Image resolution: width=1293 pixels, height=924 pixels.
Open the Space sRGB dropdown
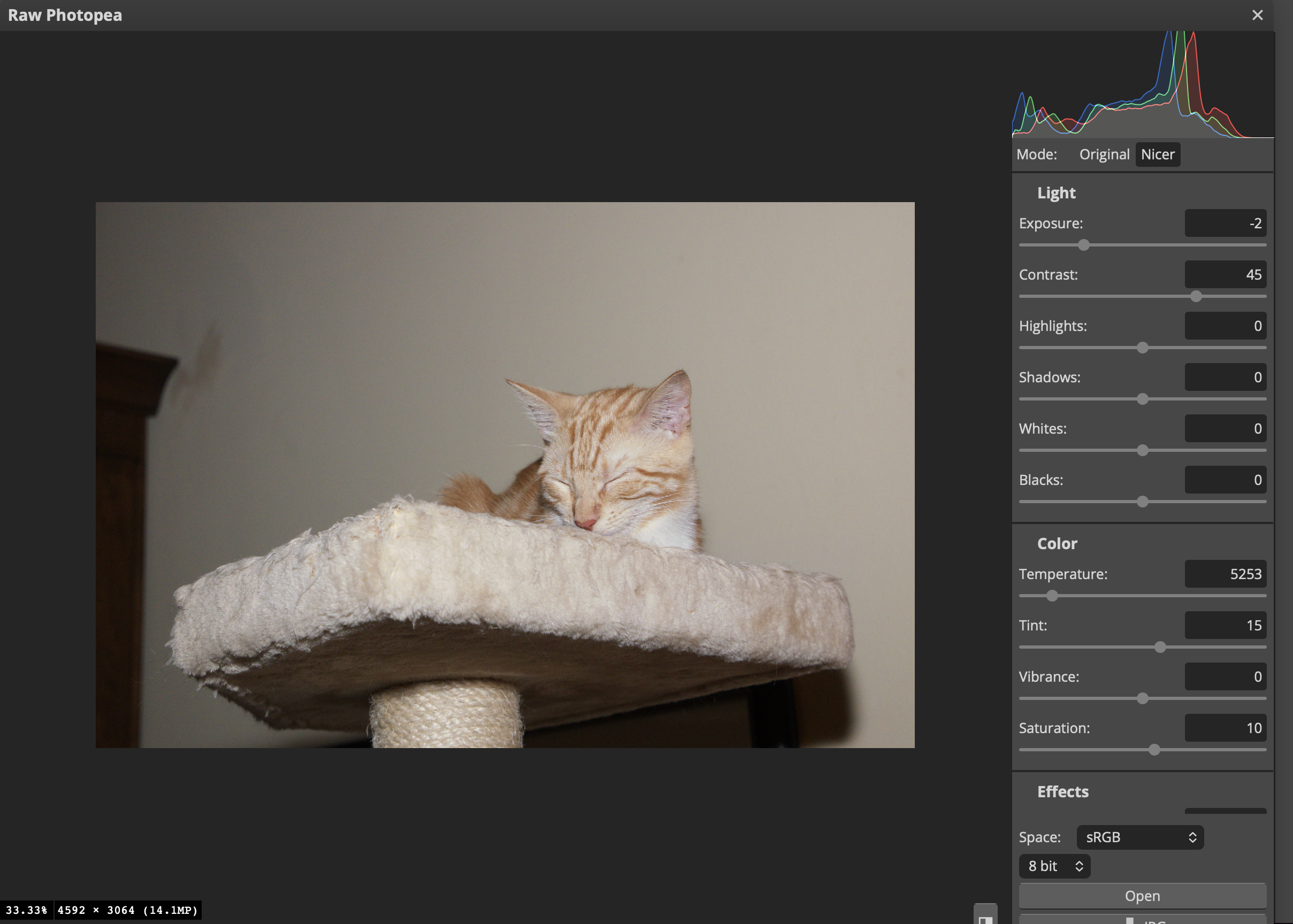(x=1139, y=837)
